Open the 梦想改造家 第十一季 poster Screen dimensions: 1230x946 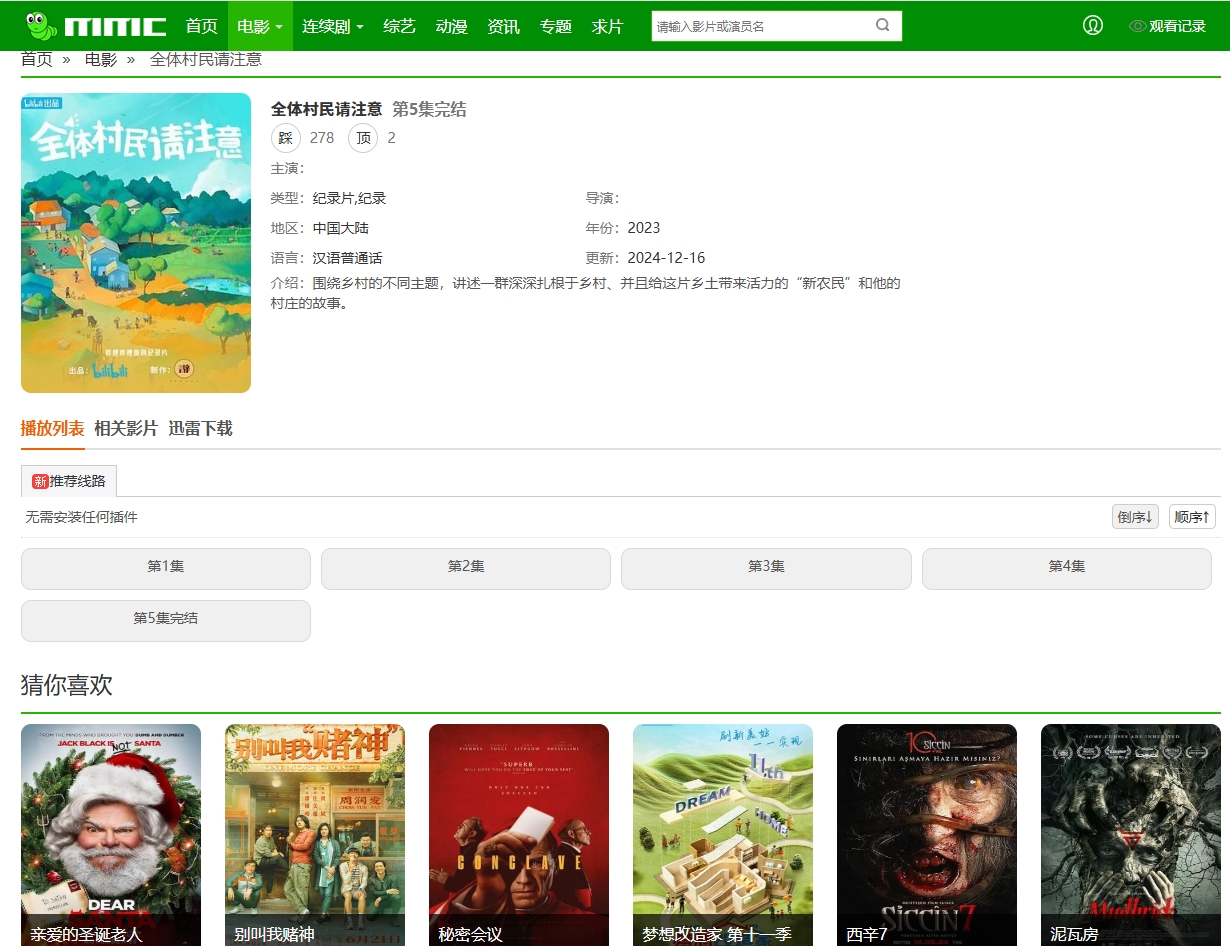(x=723, y=835)
